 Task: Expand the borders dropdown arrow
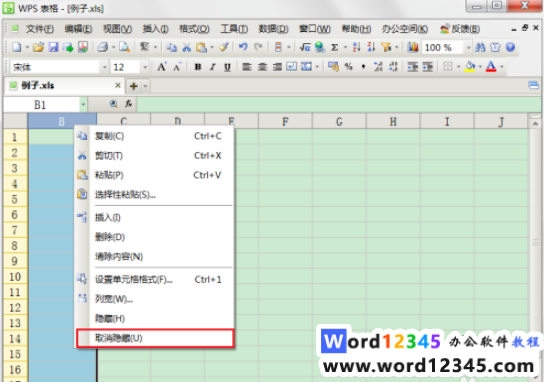458,67
